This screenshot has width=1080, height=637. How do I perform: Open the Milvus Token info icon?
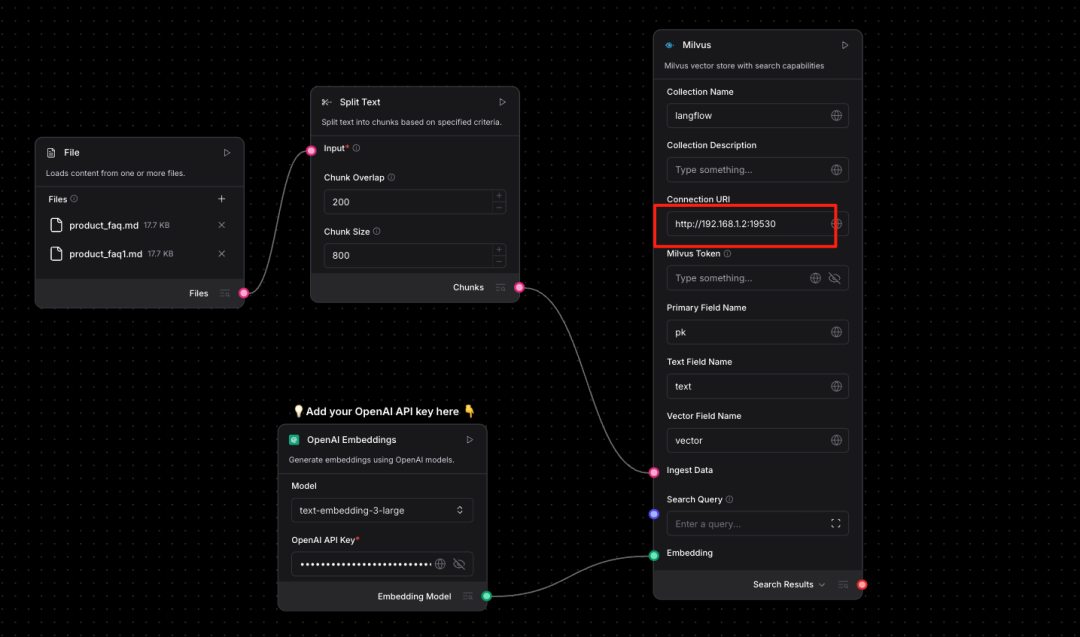click(x=727, y=253)
